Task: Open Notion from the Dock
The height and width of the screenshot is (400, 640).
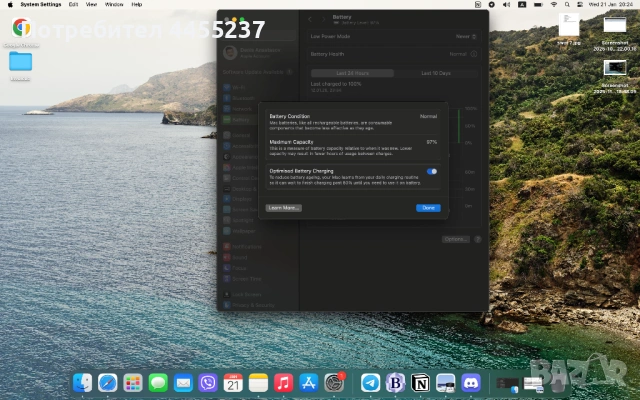Action: click(420, 383)
